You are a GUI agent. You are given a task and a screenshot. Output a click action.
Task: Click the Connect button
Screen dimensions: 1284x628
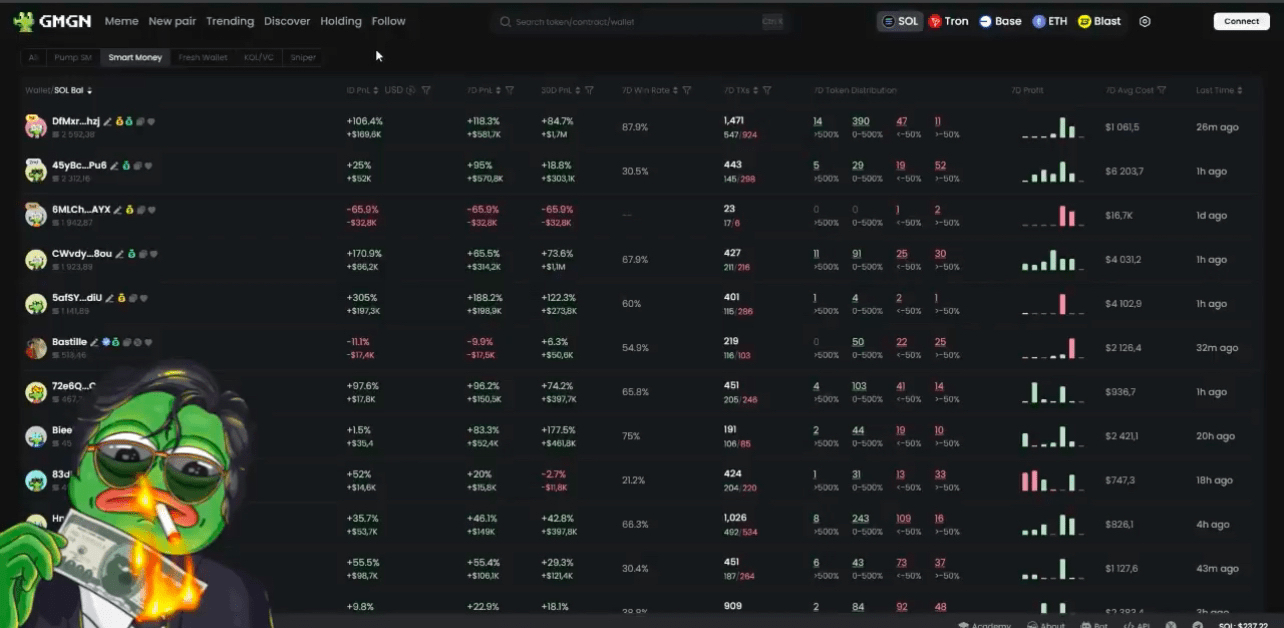[1241, 21]
